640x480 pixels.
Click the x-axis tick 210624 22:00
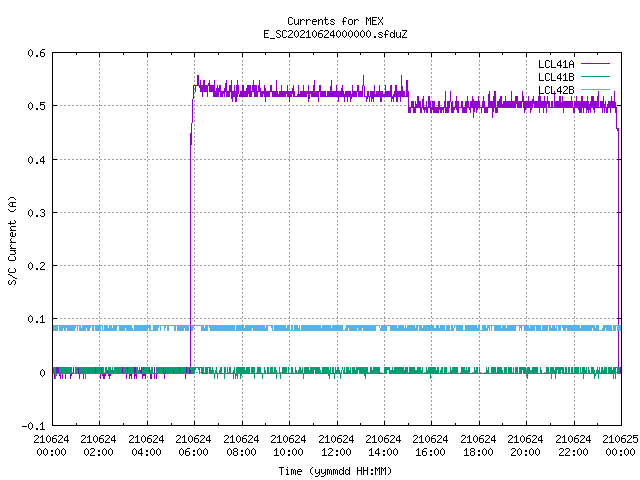tap(573, 446)
